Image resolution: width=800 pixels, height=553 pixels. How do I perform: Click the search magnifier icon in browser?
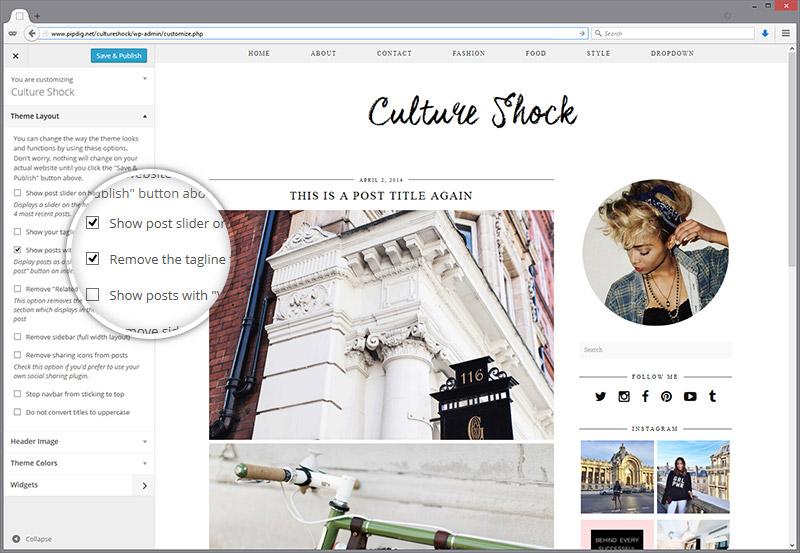pyautogui.click(x=598, y=33)
